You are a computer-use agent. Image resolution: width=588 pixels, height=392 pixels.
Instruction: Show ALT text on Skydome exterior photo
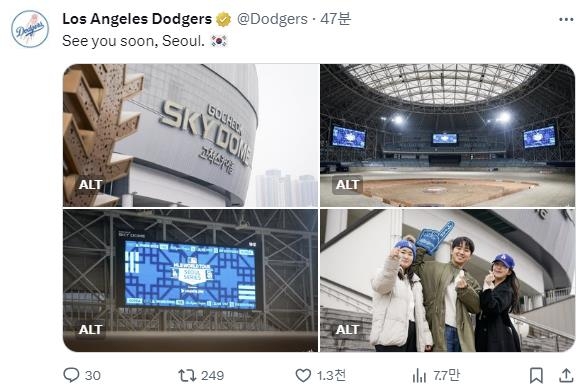click(90, 185)
